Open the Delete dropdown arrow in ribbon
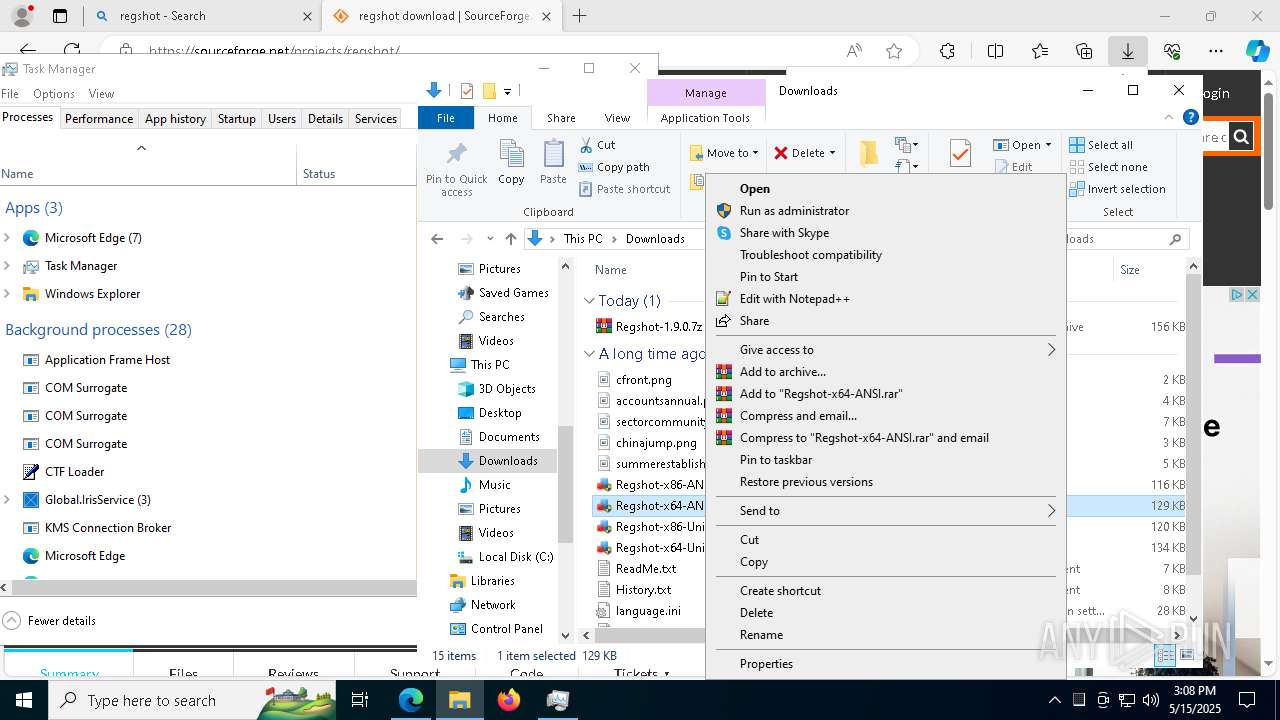1280x720 pixels. click(x=832, y=153)
